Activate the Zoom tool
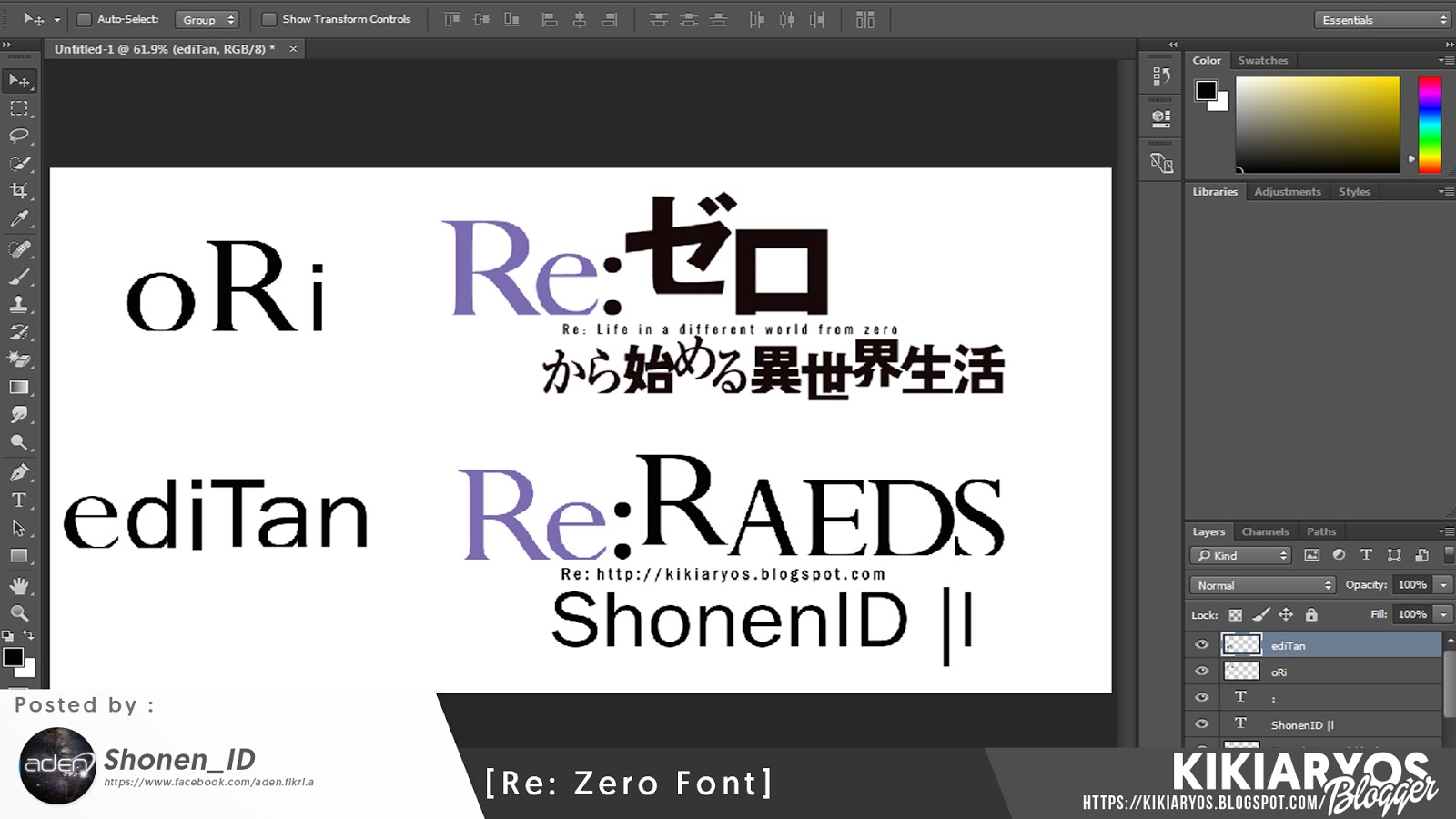 [18, 612]
